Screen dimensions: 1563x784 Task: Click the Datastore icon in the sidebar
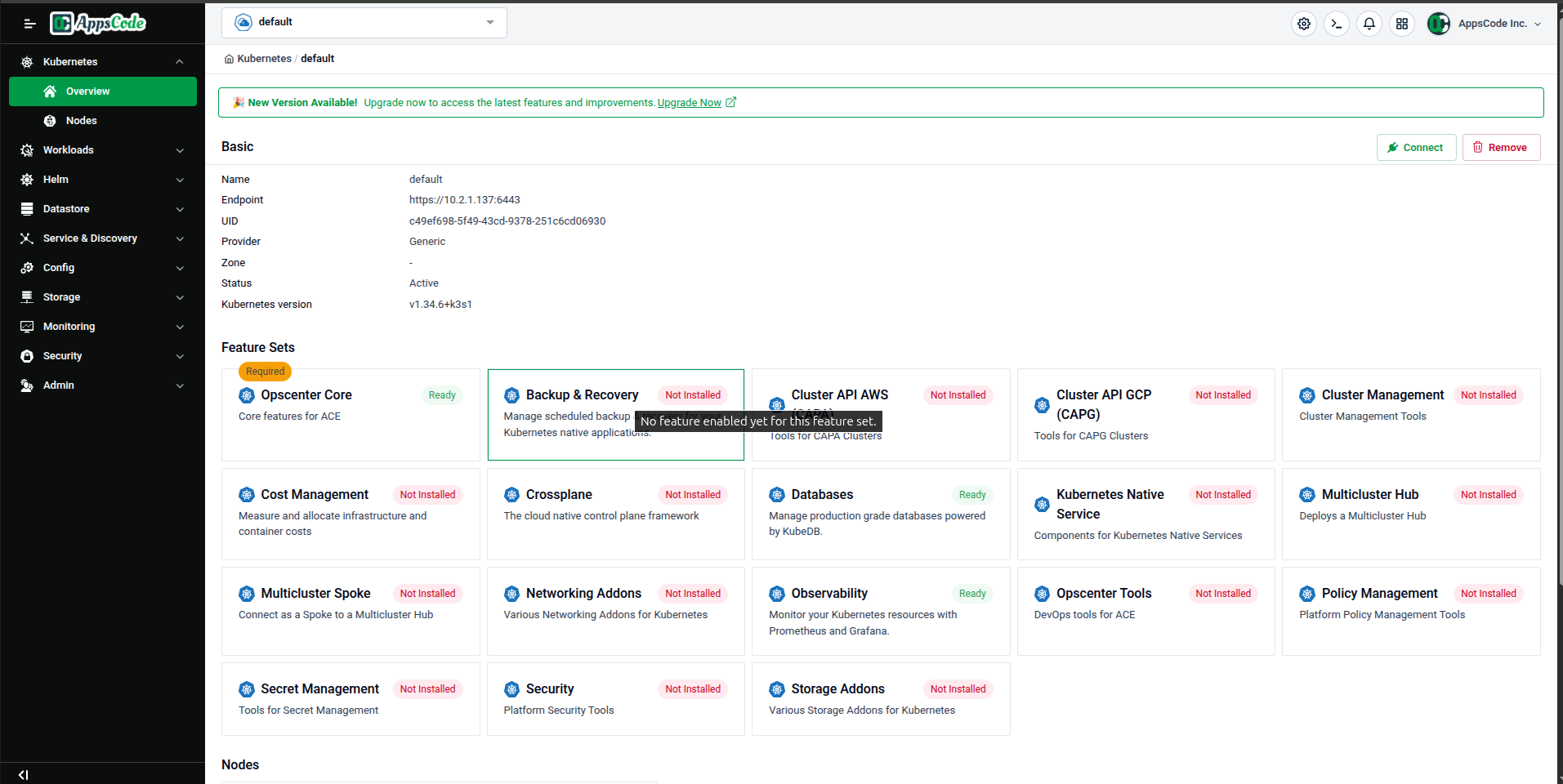point(27,208)
